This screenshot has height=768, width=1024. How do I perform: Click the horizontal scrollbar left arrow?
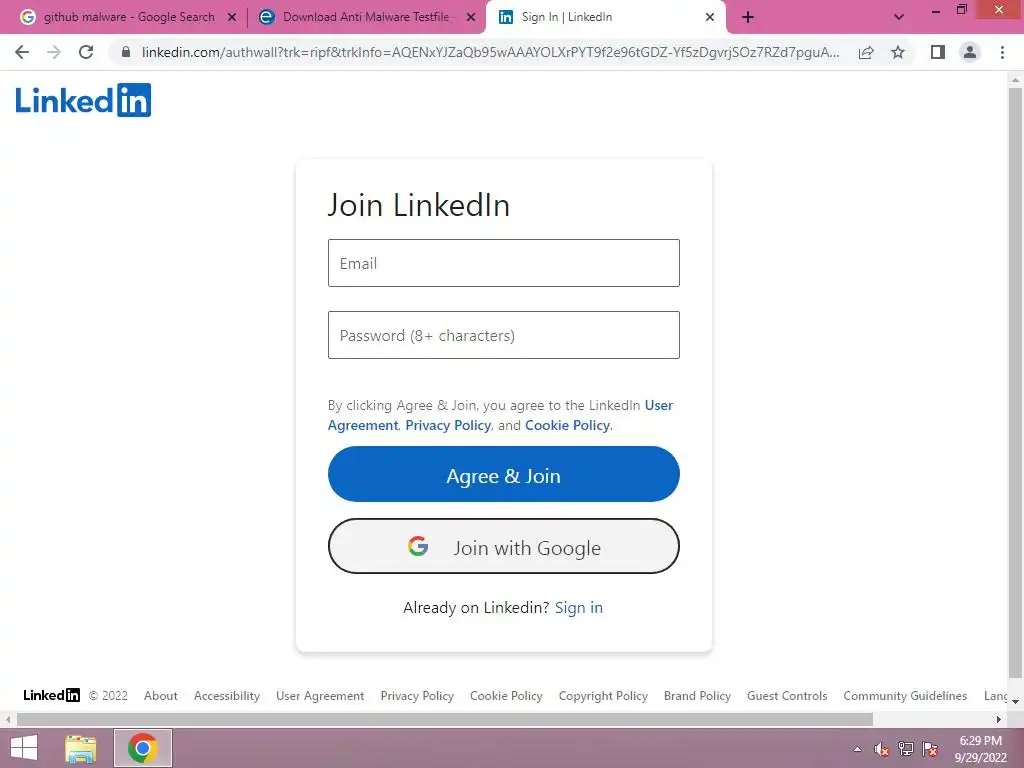[7, 719]
